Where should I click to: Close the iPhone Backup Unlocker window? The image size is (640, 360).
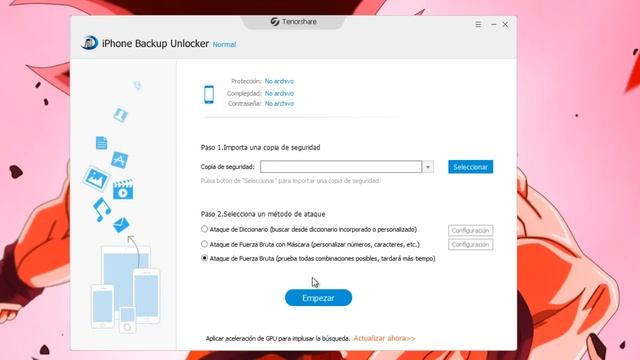(x=505, y=24)
